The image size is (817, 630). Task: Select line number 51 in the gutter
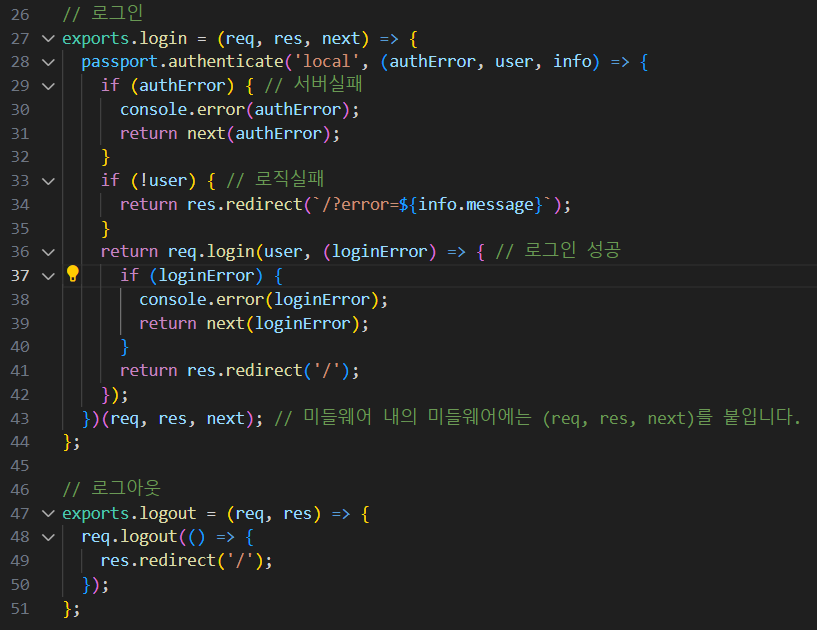[20, 609]
